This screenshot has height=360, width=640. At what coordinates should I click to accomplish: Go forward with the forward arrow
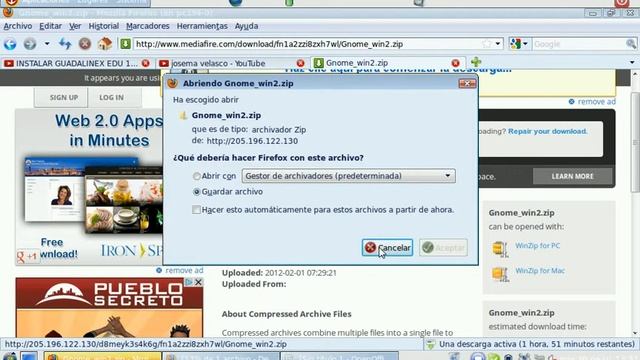[x=30, y=44]
